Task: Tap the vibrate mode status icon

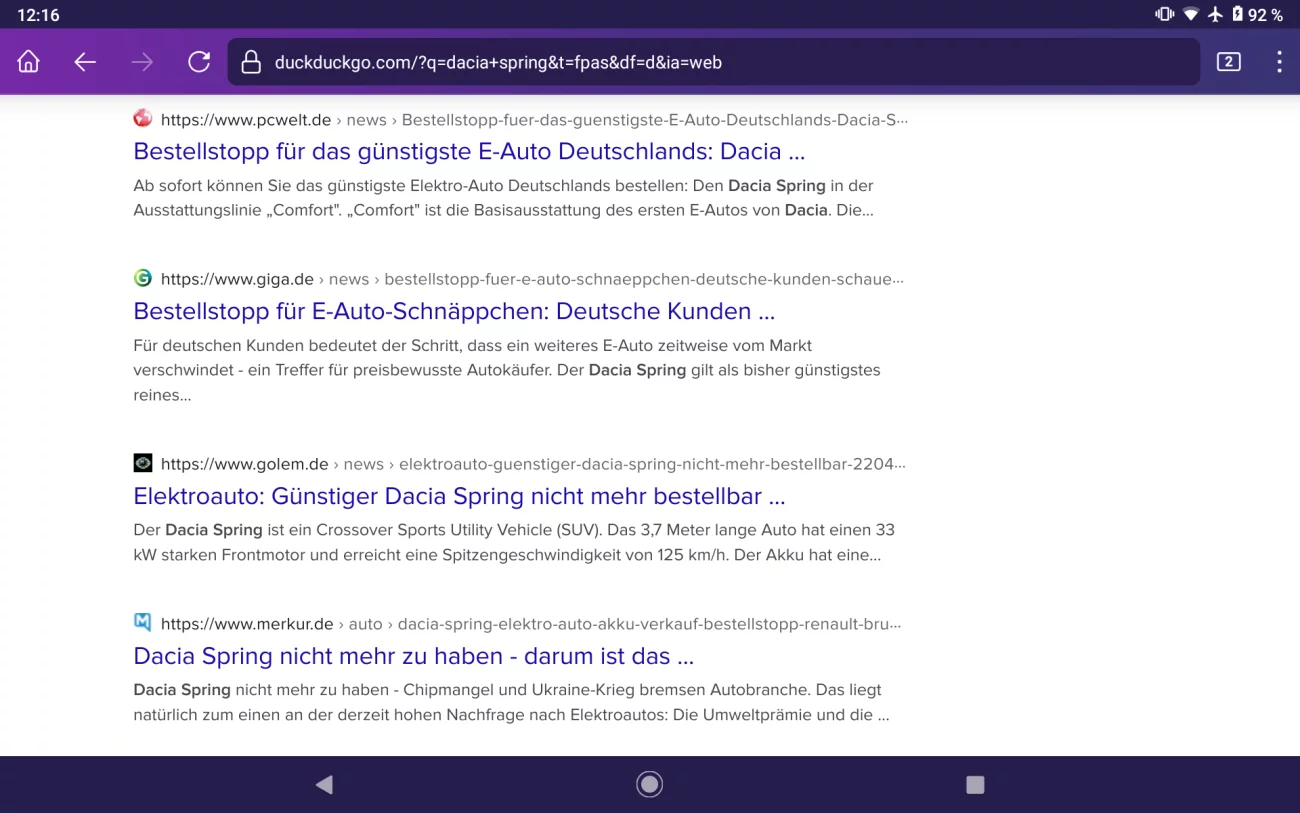Action: 1164,14
